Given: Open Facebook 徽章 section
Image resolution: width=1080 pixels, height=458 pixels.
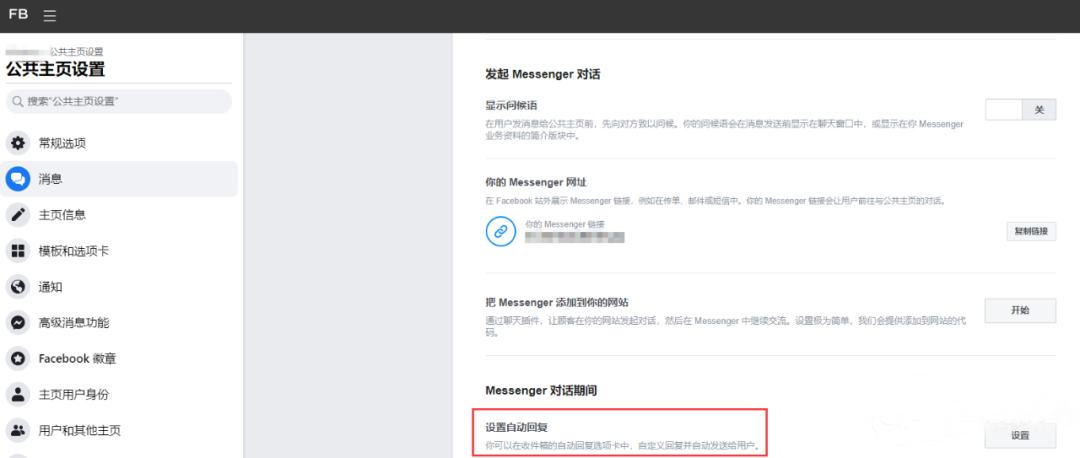Looking at the screenshot, I should (x=120, y=358).
